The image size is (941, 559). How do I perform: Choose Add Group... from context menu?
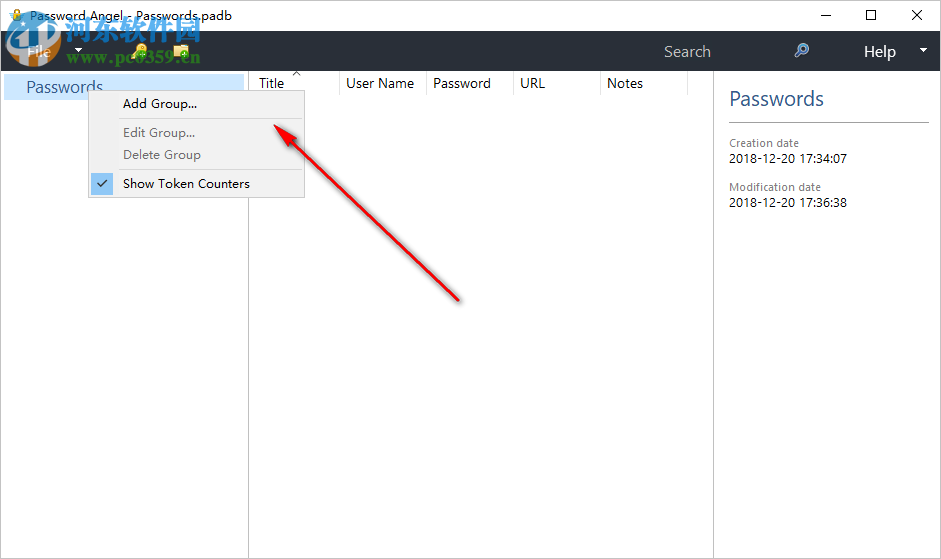click(197, 104)
